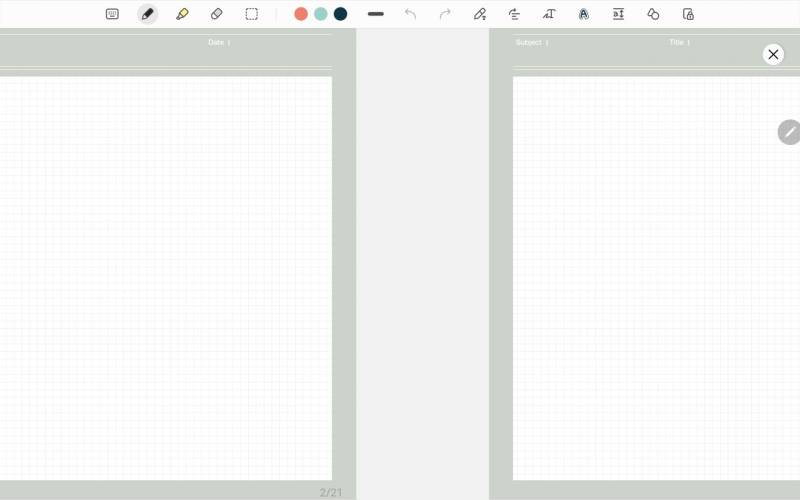Open the text alignment tool

[x=514, y=14]
